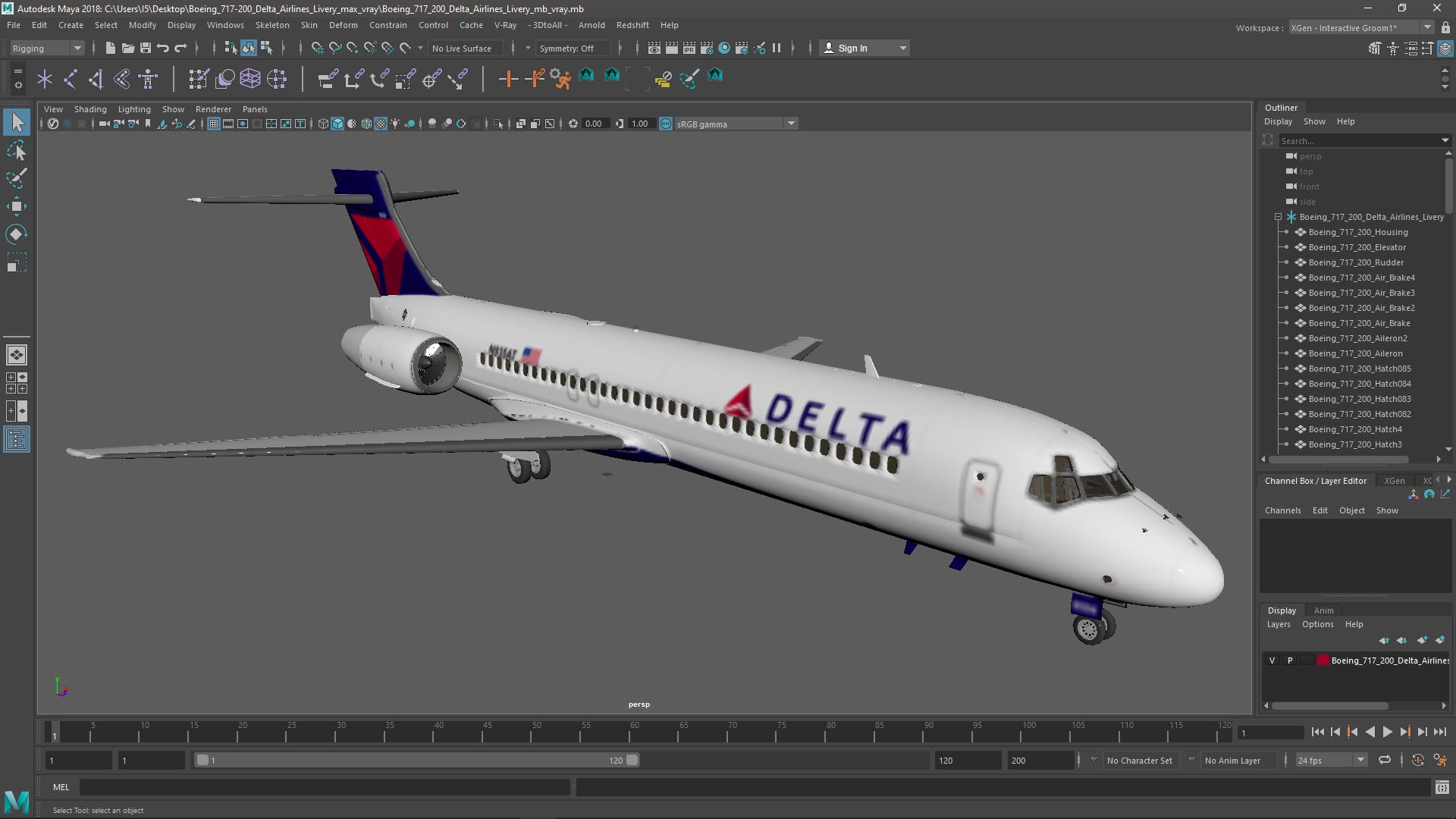The width and height of the screenshot is (1456, 819).
Task: Open the sRGB gamma dropdown
Action: pyautogui.click(x=736, y=124)
